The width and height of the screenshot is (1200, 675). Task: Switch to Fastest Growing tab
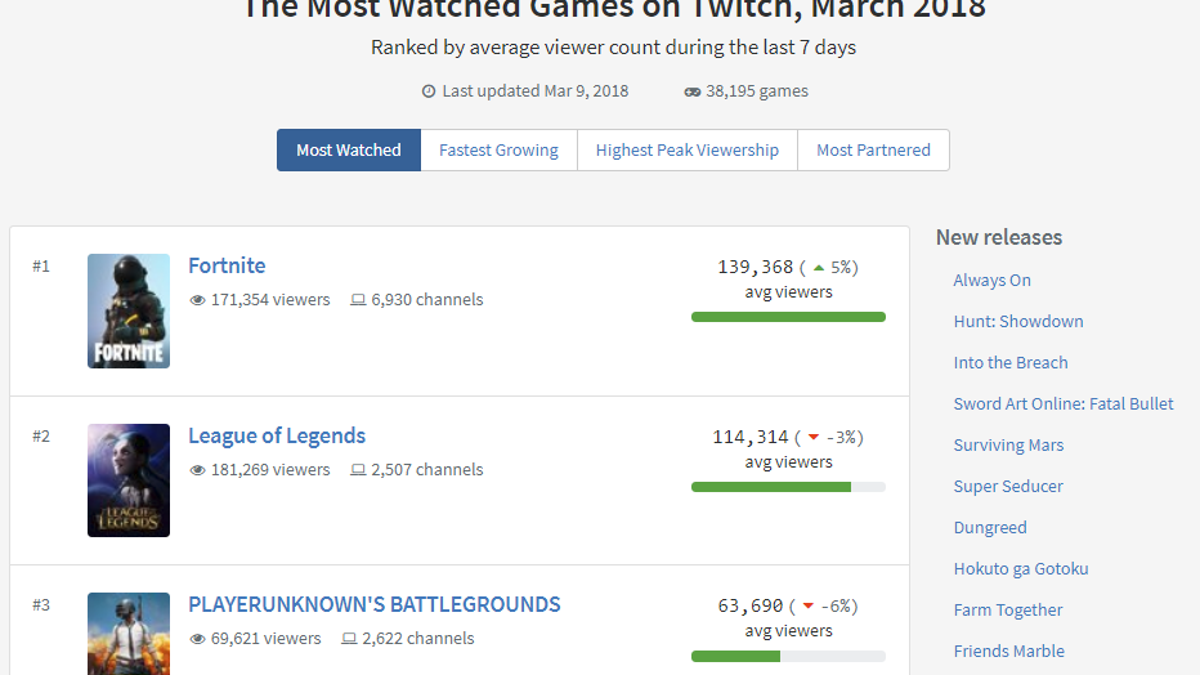(x=499, y=150)
